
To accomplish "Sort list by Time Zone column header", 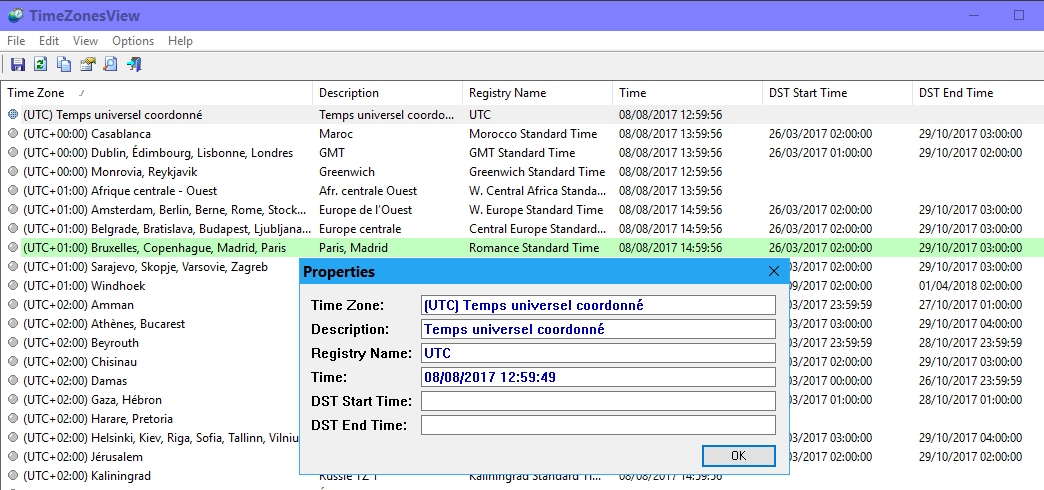I will click(35, 93).
